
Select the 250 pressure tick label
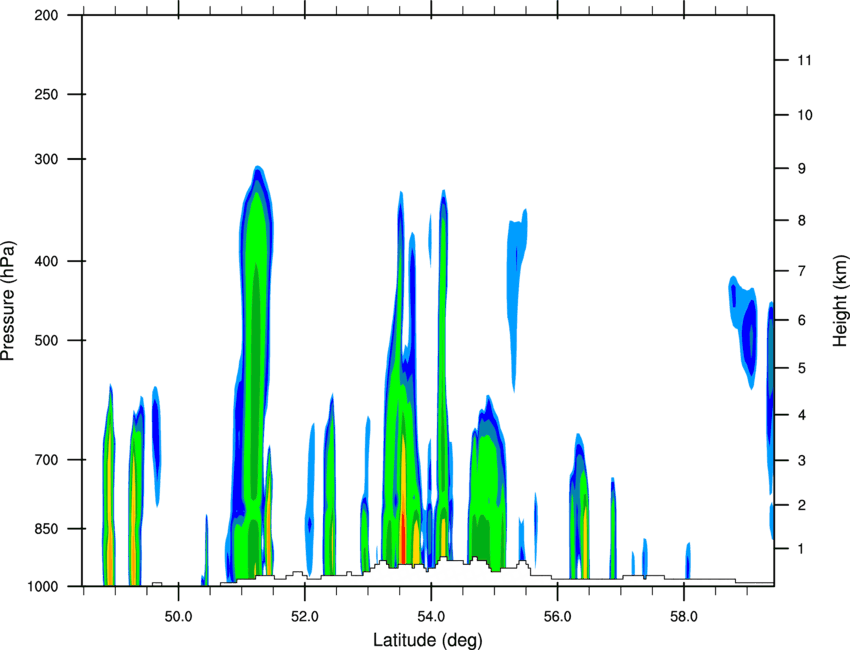point(46,94)
